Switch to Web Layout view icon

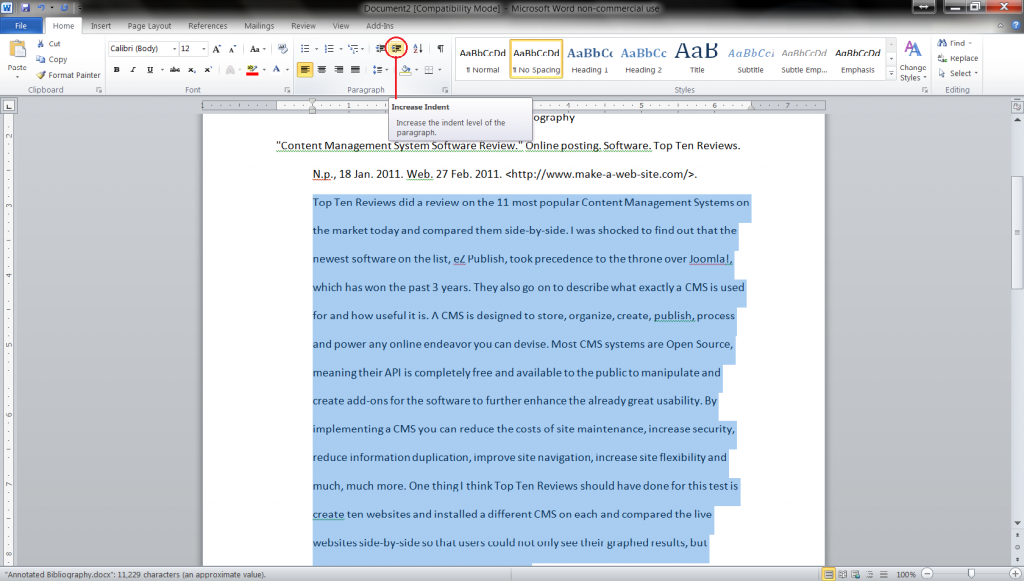click(x=855, y=574)
